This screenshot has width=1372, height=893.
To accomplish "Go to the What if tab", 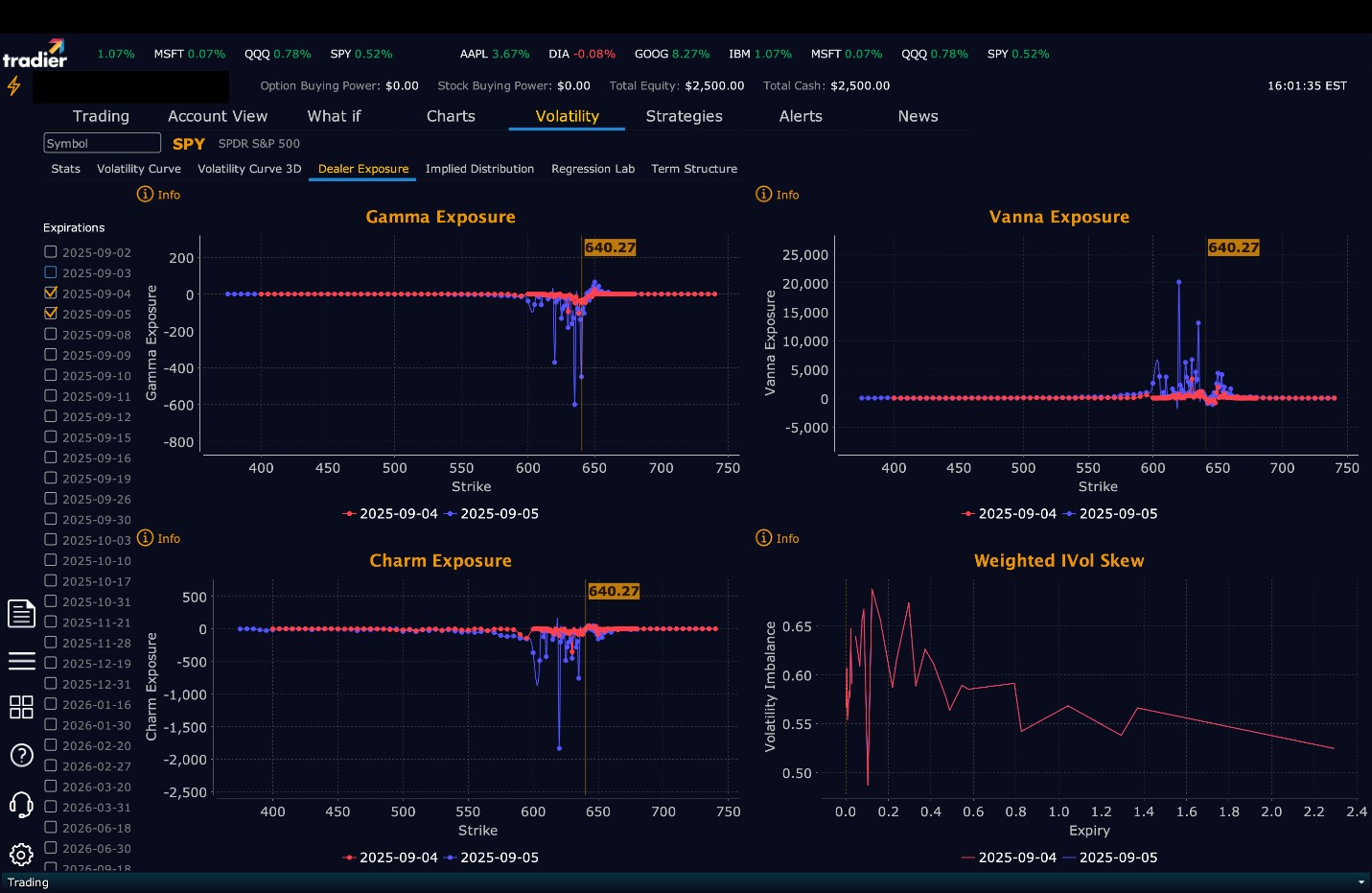I will click(x=334, y=116).
